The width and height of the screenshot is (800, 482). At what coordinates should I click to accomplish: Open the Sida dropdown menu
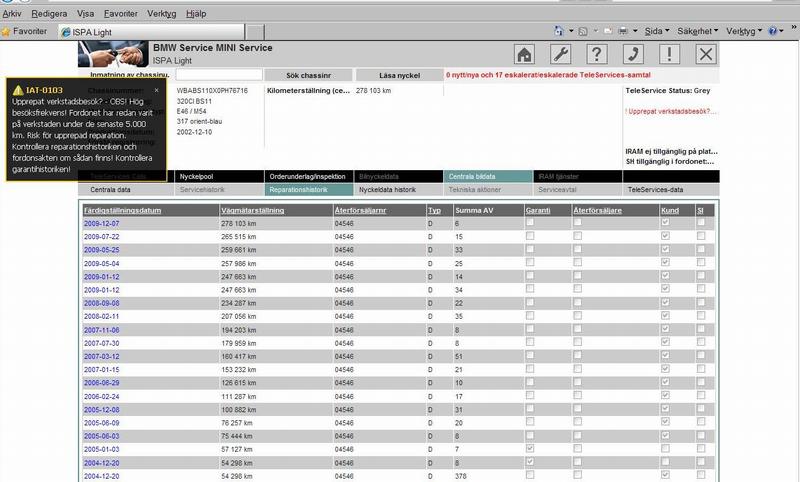click(x=653, y=32)
